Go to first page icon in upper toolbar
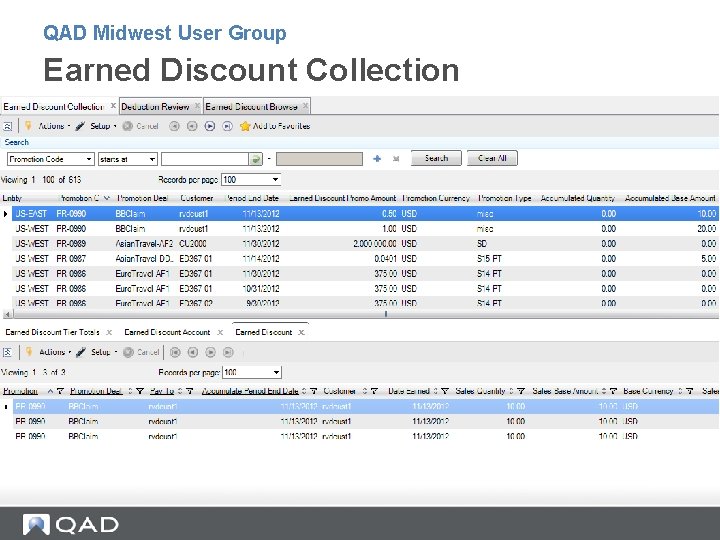Screen dimensions: 720x540 click(174, 126)
